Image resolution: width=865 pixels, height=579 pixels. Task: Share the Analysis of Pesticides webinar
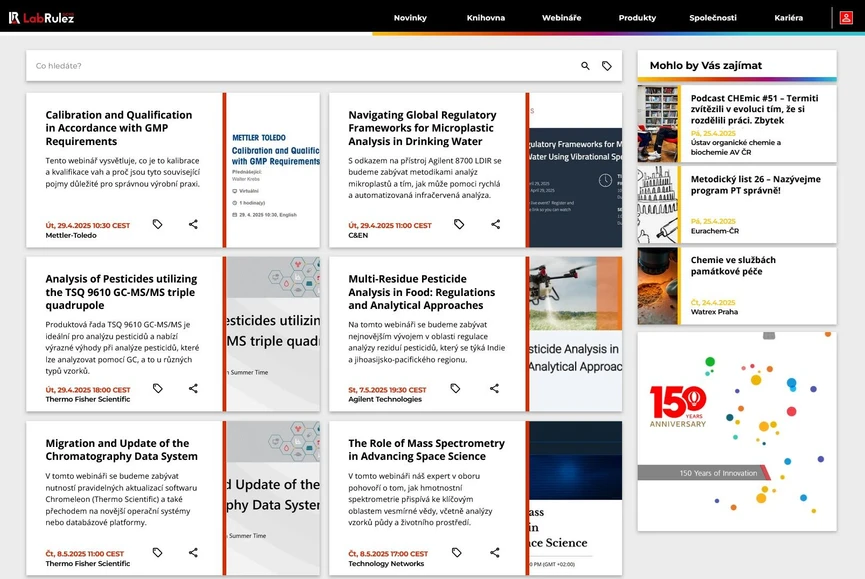point(193,389)
